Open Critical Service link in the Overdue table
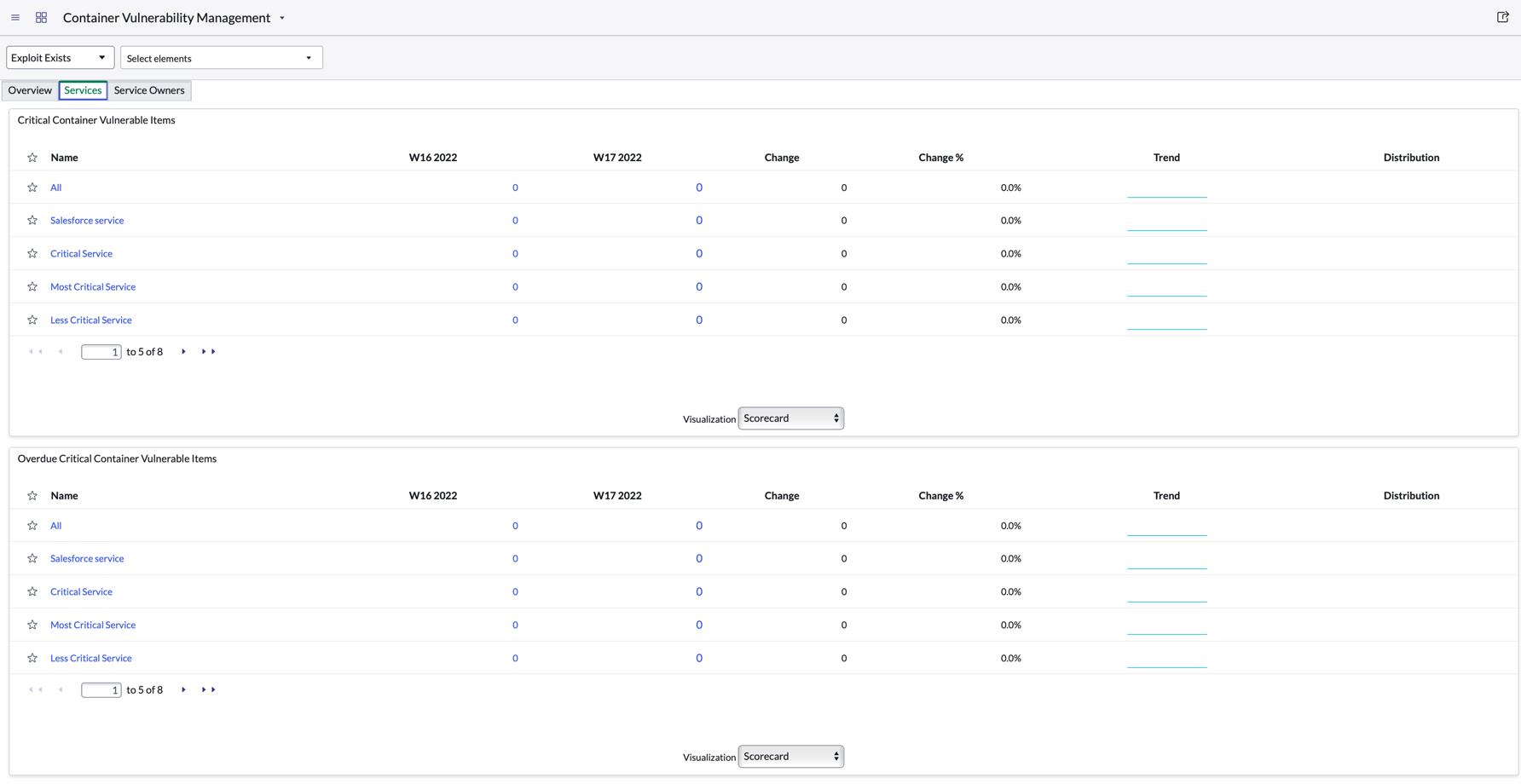The width and height of the screenshot is (1521, 784). coord(81,592)
